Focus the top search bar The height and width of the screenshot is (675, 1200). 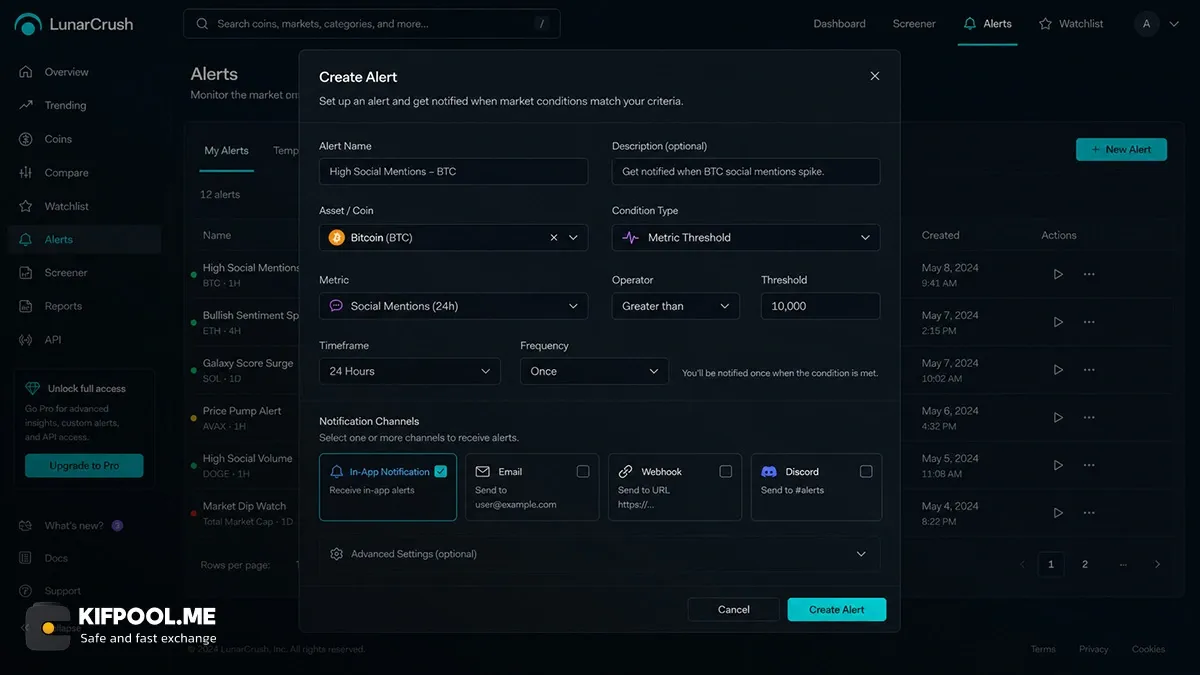tap(372, 24)
